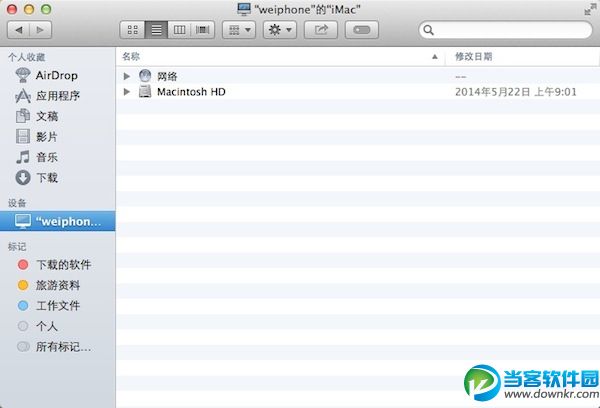Click the date 2014年5月22日 上午9:01
This screenshot has width=600, height=408.
pos(515,92)
